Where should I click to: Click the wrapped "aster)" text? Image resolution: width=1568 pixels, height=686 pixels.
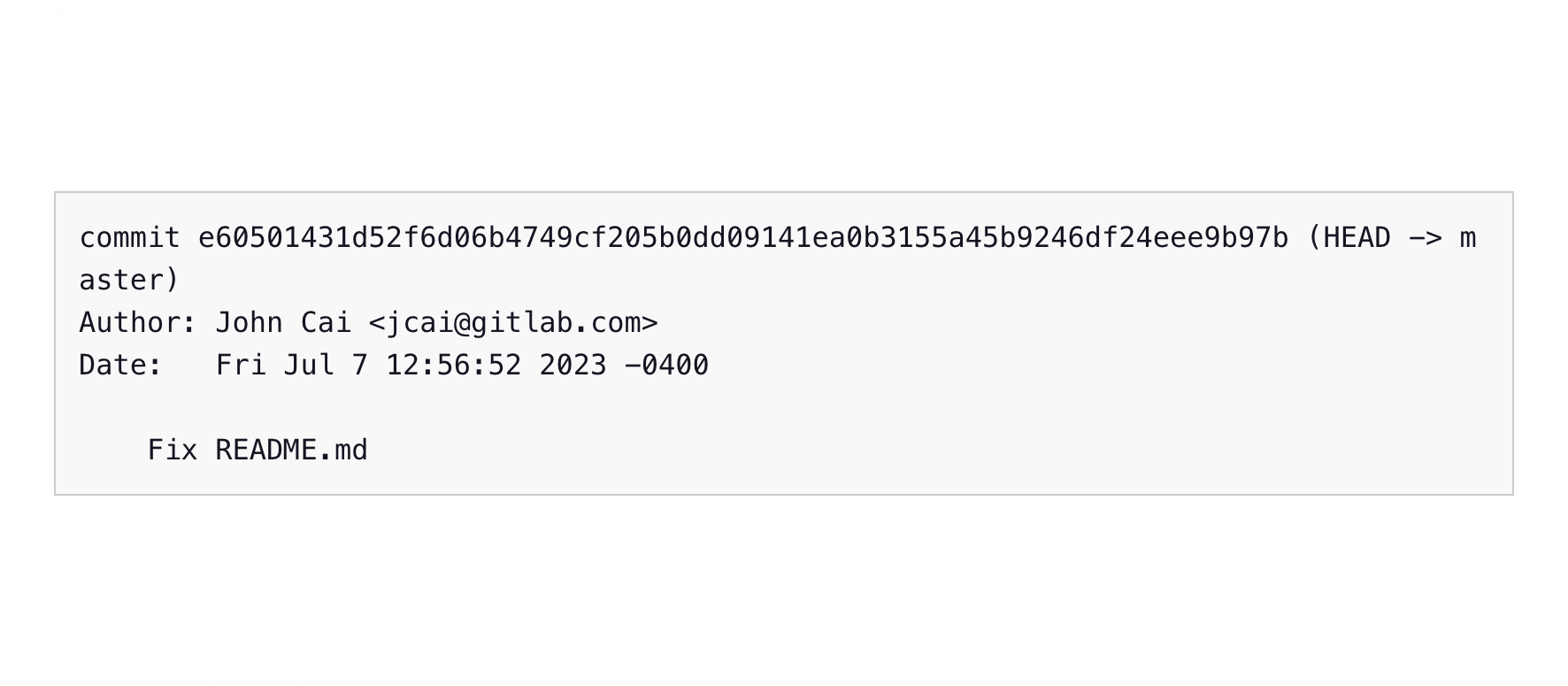(129, 281)
